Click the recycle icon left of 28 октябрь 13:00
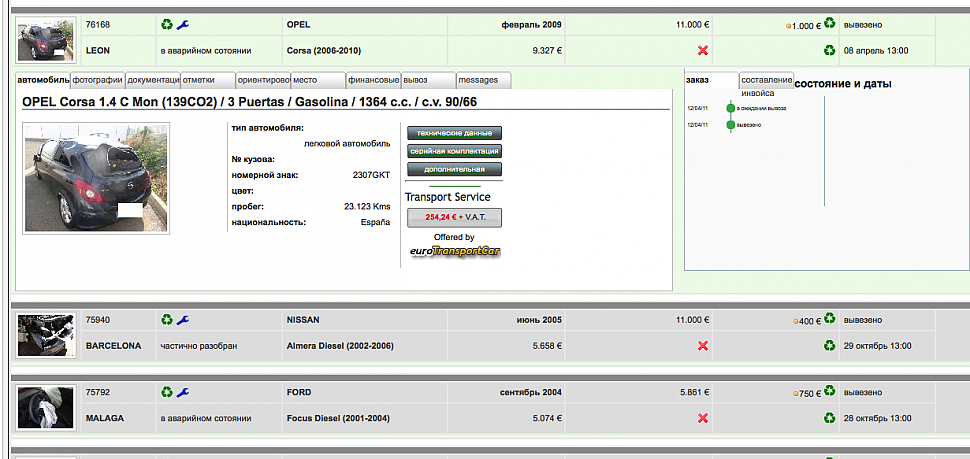This screenshot has width=970, height=459. click(x=830, y=418)
